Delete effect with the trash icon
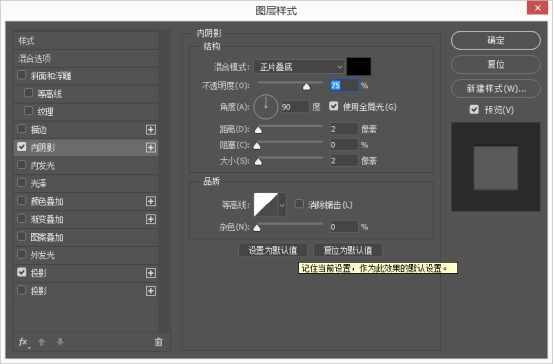 pyautogui.click(x=159, y=342)
